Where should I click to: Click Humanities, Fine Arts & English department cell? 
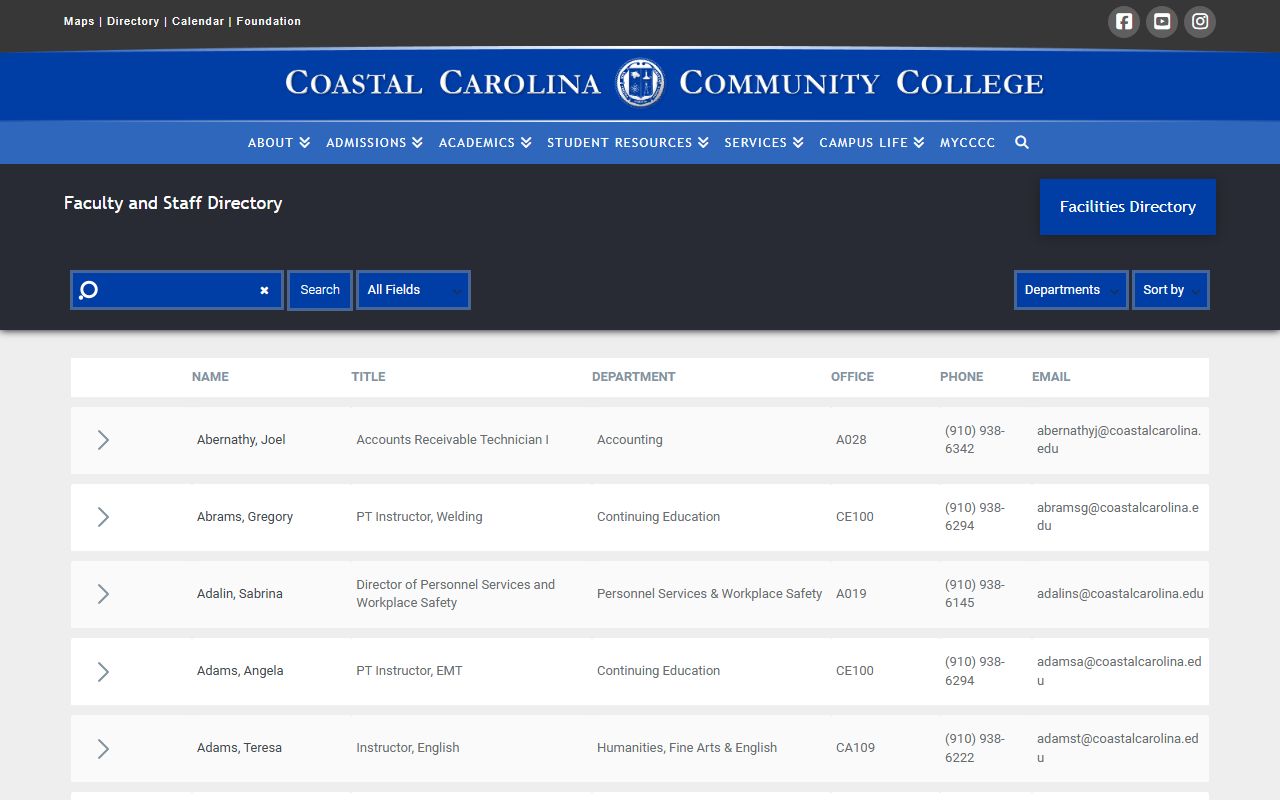pyautogui.click(x=687, y=748)
